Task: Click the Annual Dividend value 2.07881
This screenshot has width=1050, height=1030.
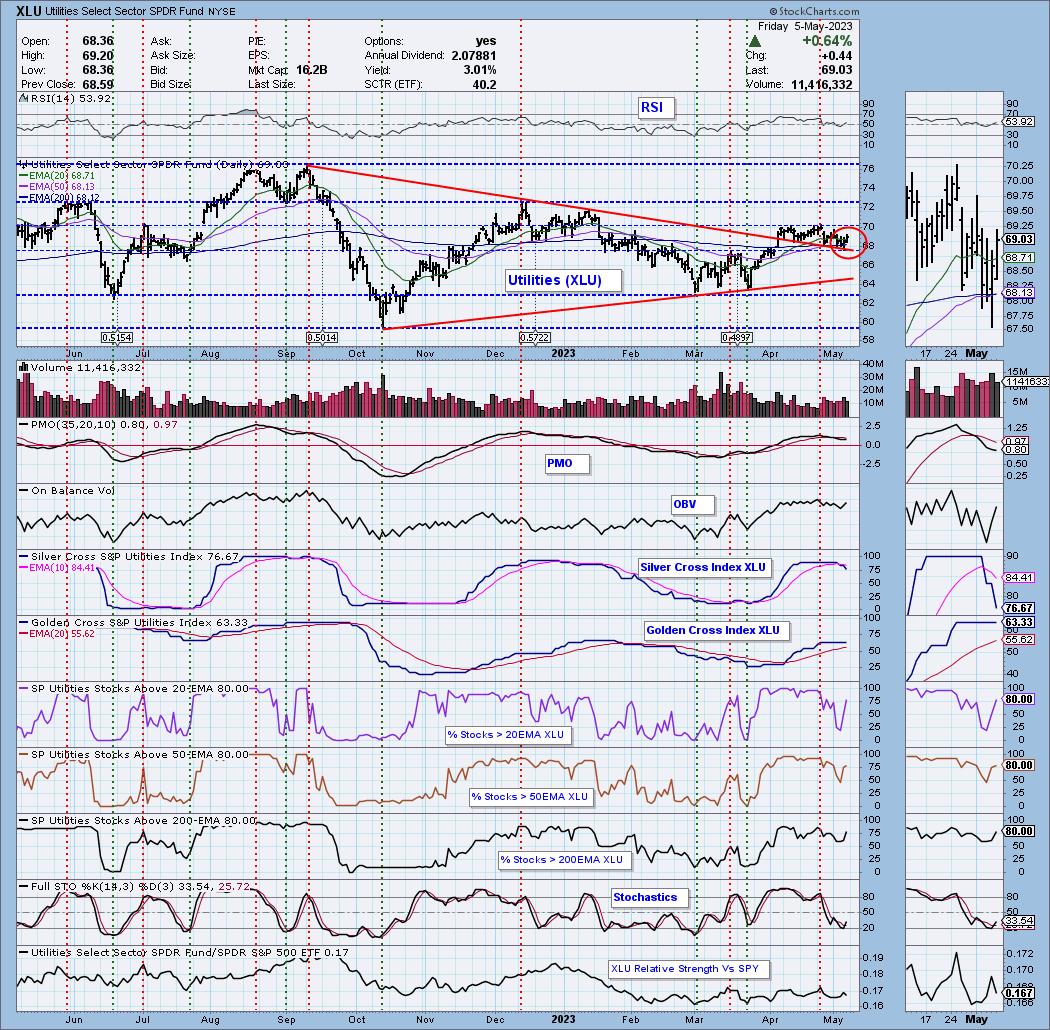Action: point(473,56)
